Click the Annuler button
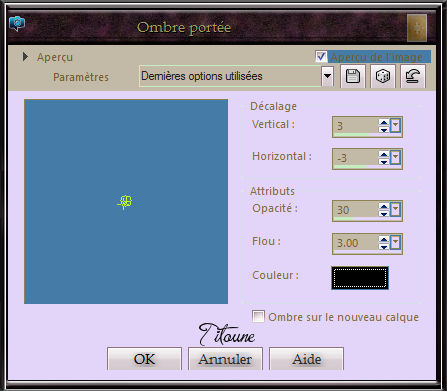This screenshot has height=391, width=447. [225, 359]
